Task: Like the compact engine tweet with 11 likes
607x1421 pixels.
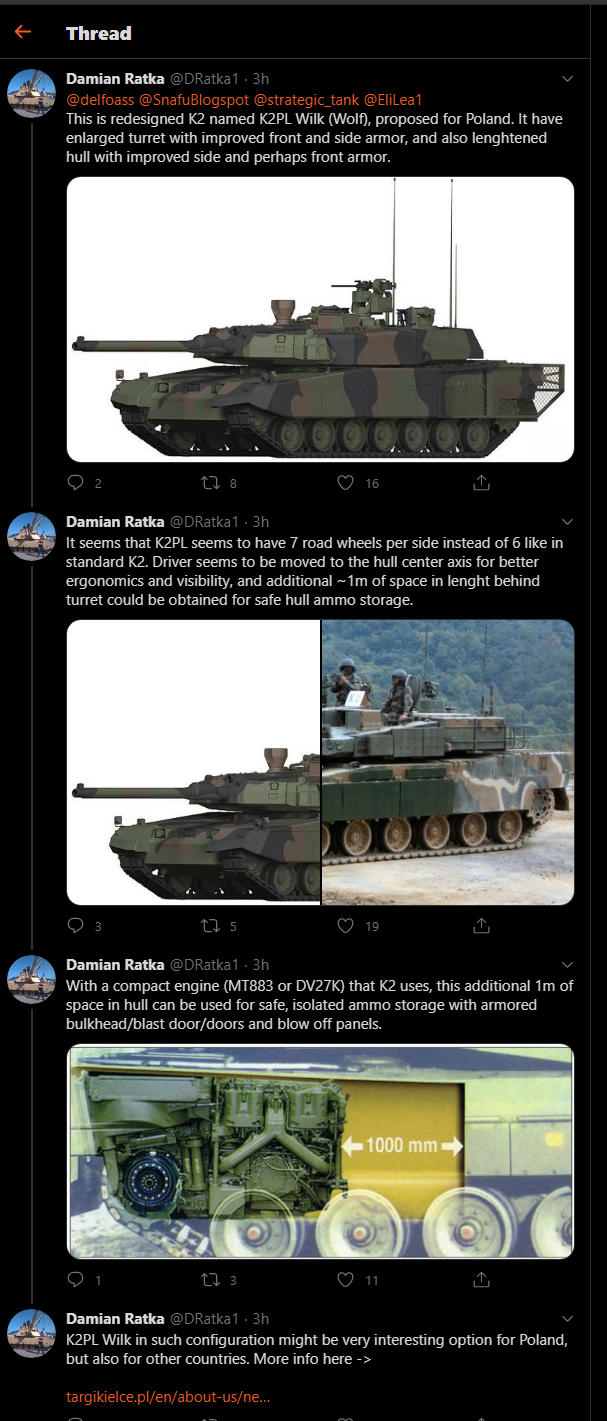Action: [346, 1278]
